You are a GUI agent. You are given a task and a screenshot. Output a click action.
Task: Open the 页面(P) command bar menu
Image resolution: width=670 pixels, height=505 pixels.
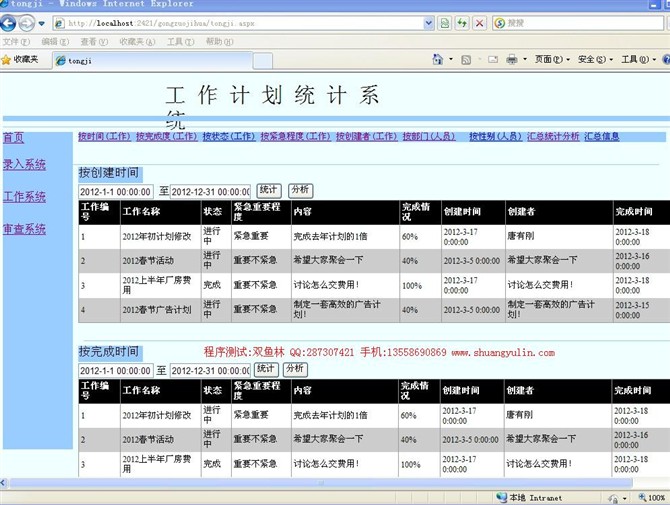coord(552,59)
